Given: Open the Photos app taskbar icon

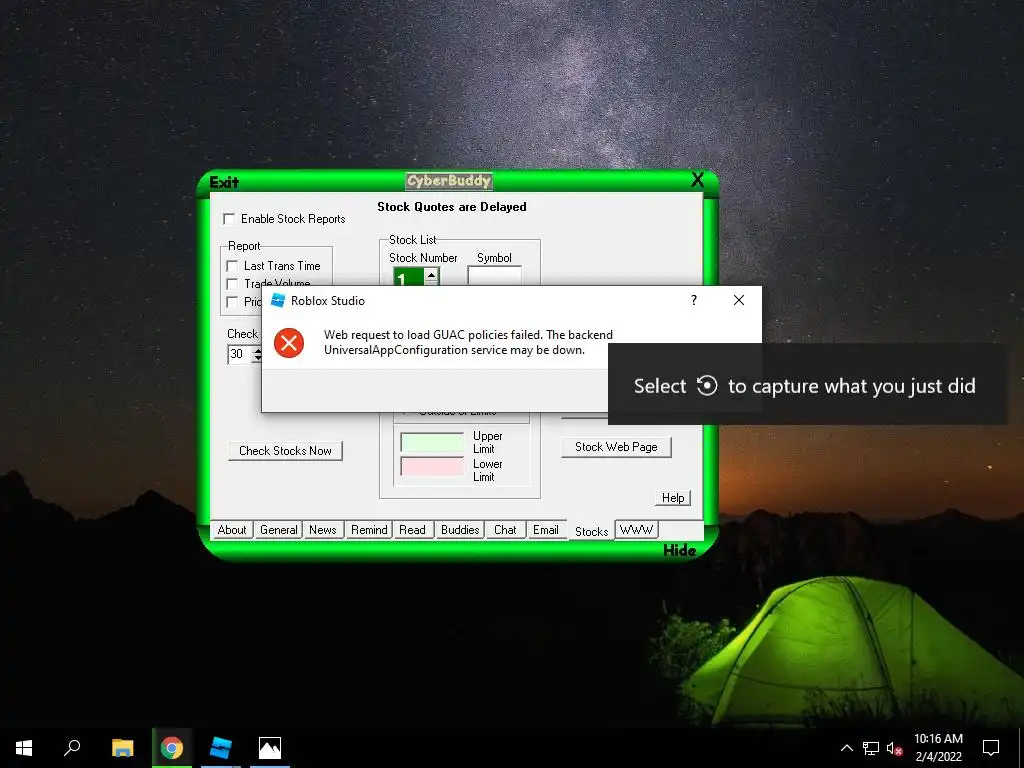Looking at the screenshot, I should coord(270,748).
